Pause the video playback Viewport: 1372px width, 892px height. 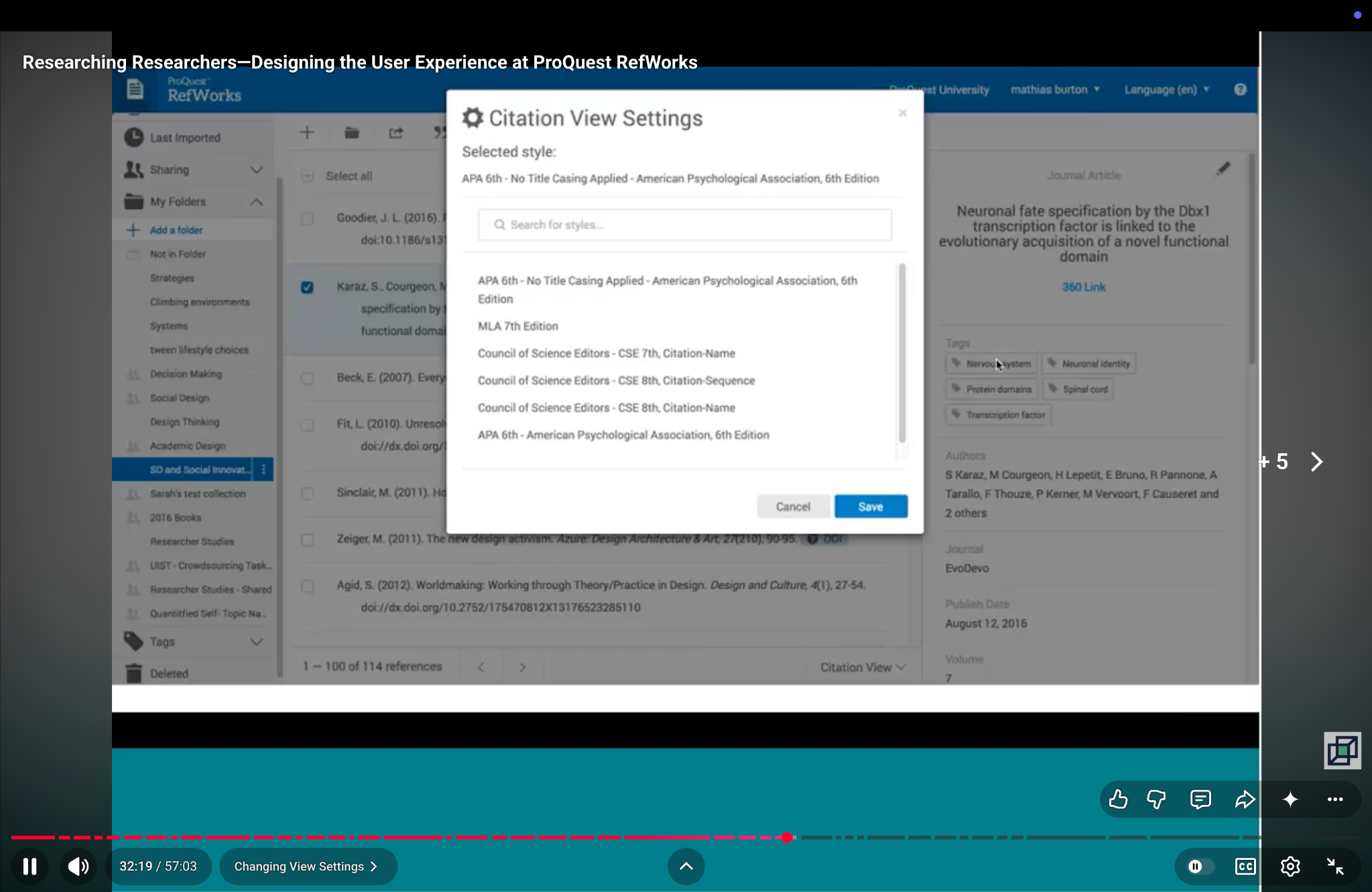point(29,866)
